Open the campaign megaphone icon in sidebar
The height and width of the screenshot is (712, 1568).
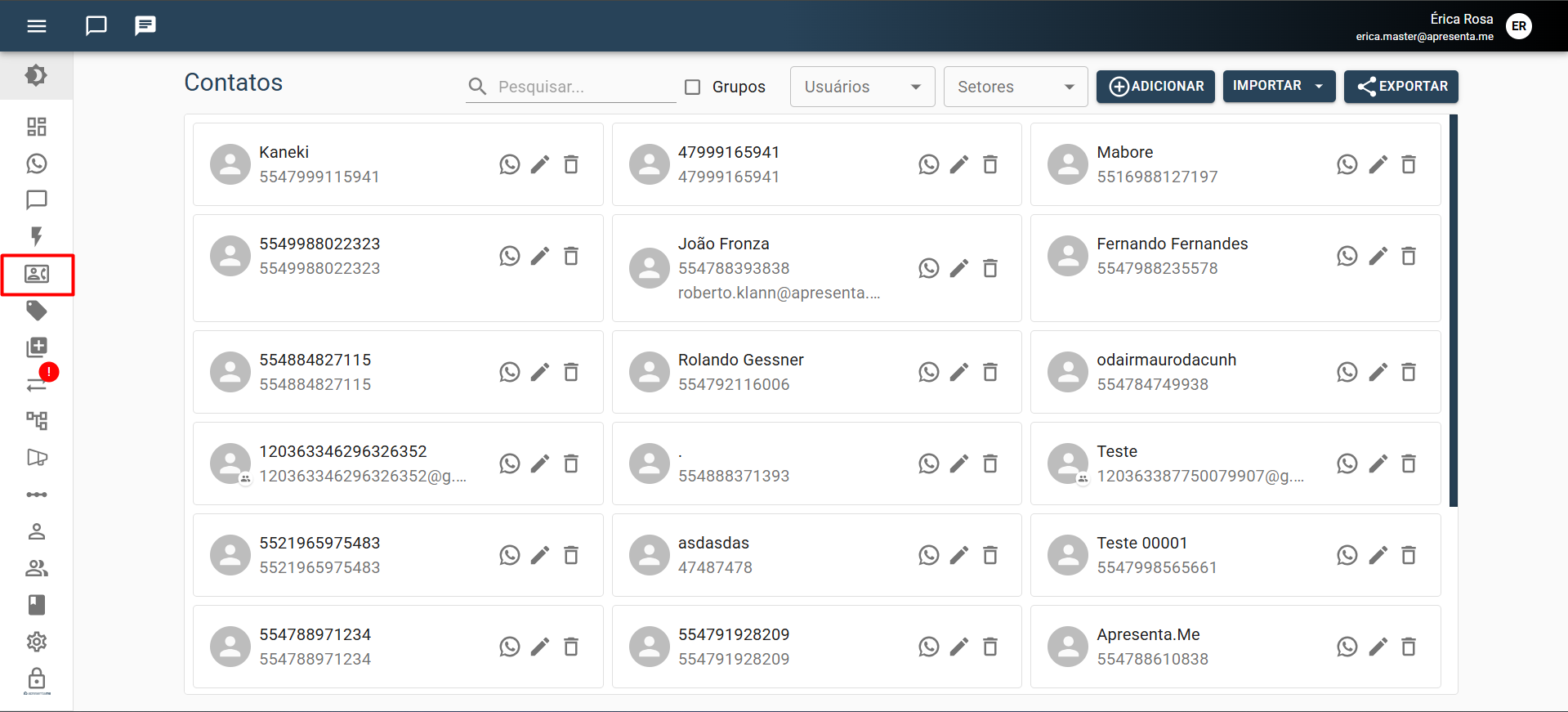[37, 458]
